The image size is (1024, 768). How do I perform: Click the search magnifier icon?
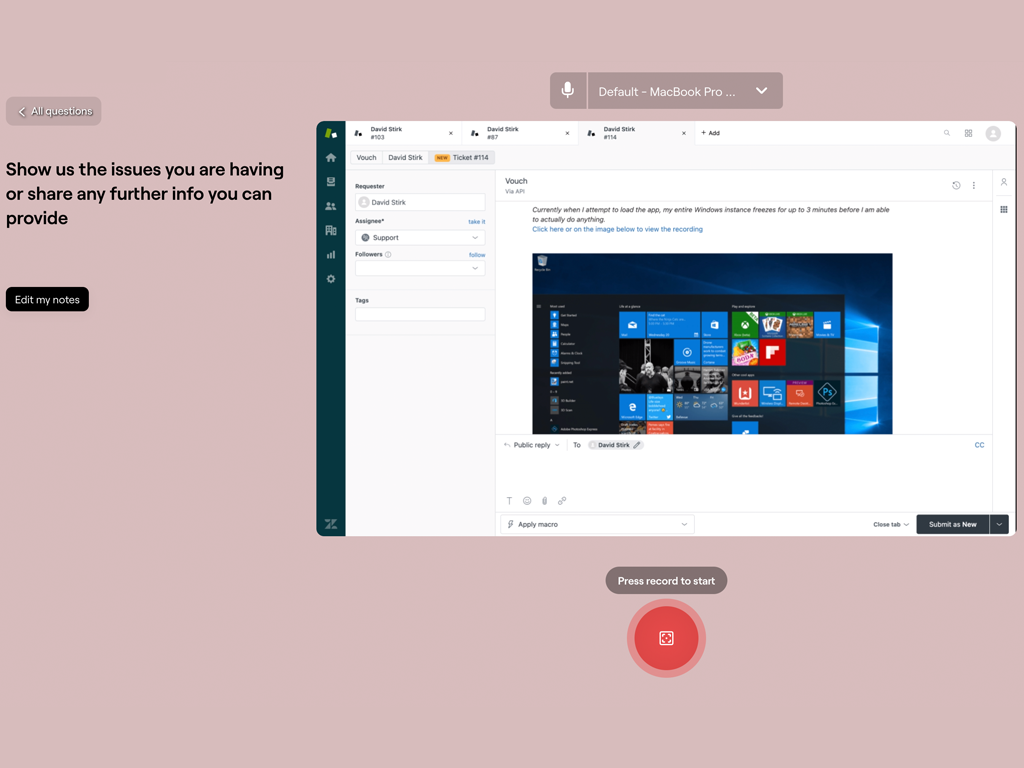947,133
